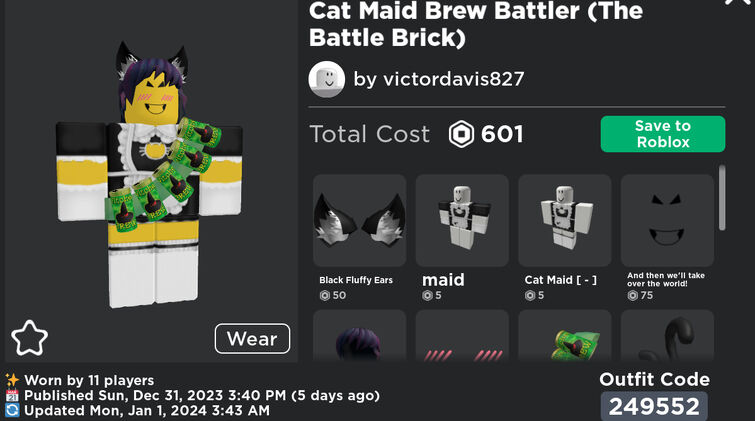Image resolution: width=755 pixels, height=421 pixels.
Task: Click the refresh icon beside Updated date
Action: (12, 410)
